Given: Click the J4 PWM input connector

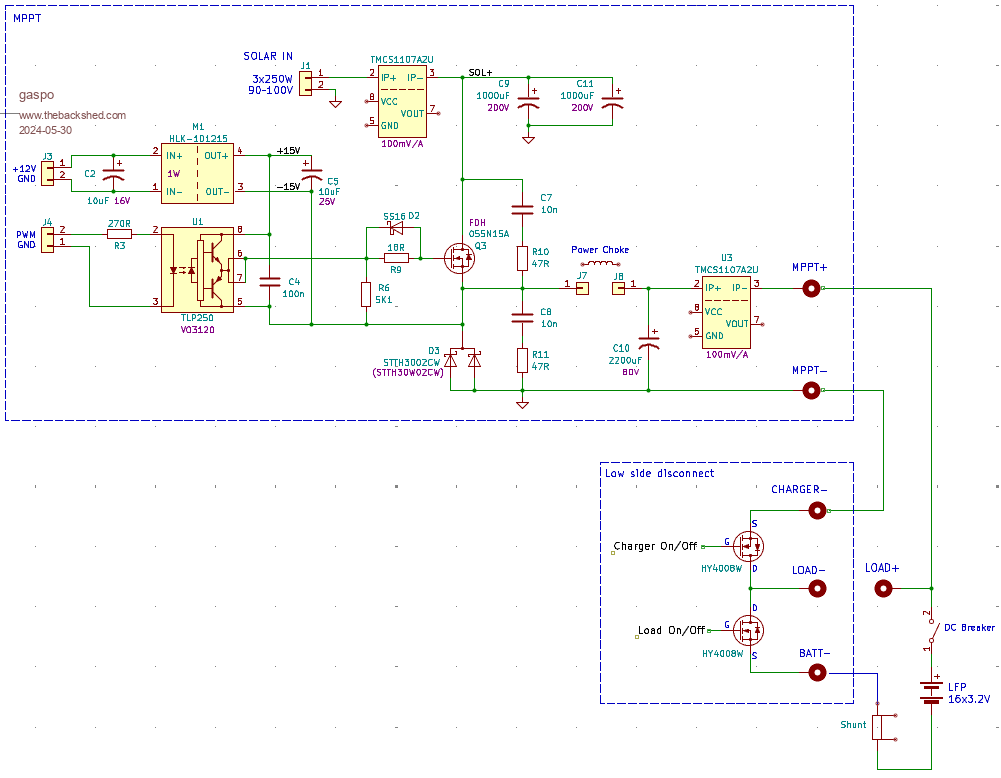Looking at the screenshot, I should tap(47, 236).
